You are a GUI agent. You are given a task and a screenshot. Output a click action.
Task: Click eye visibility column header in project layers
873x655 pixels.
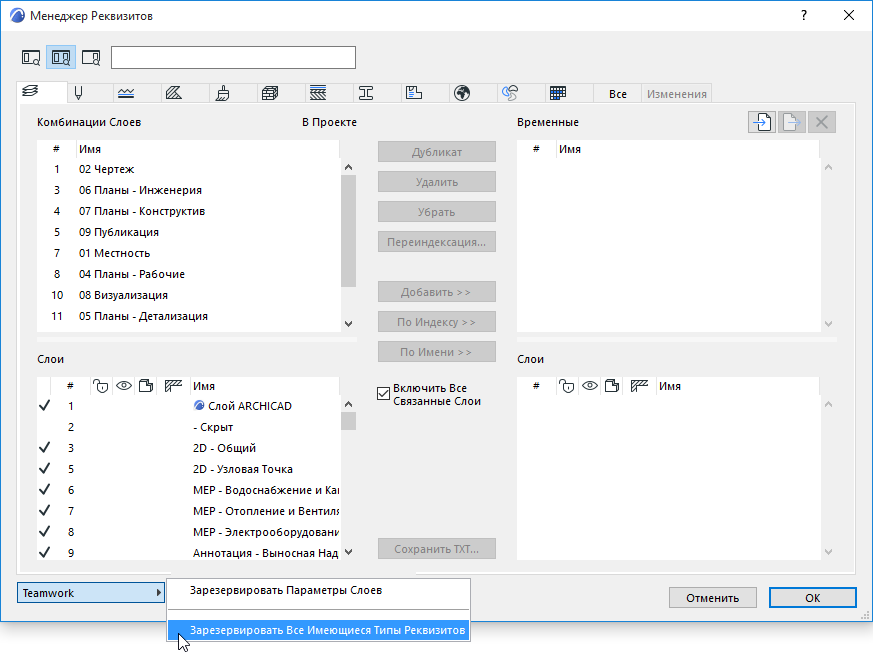click(124, 386)
